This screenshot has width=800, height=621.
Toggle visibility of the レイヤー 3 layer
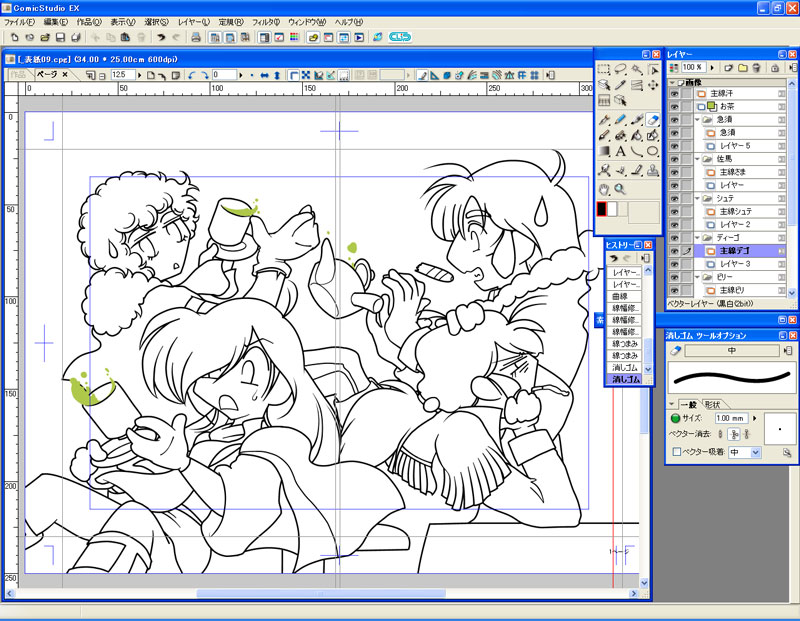(674, 264)
